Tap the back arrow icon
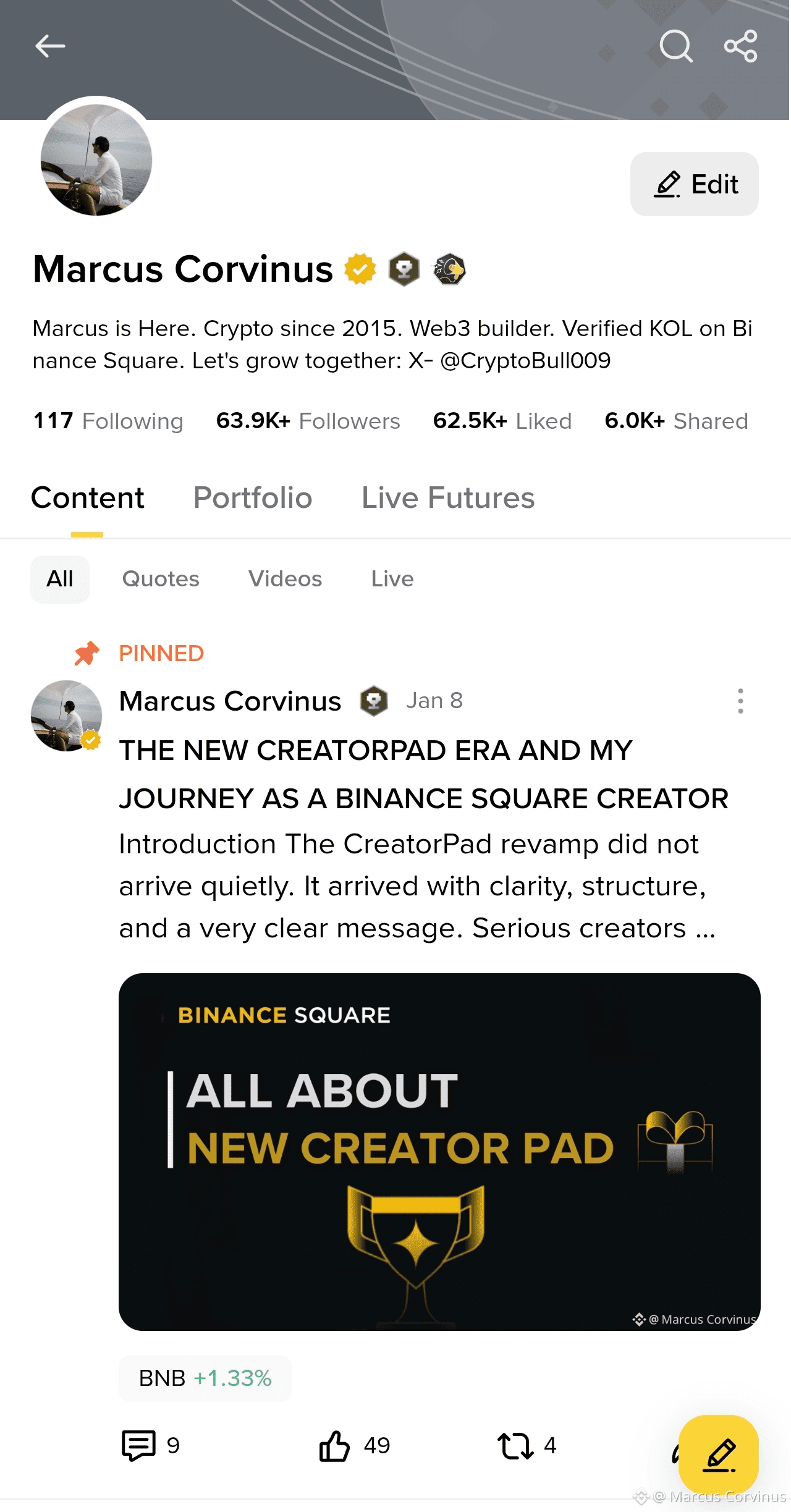This screenshot has height=1512, width=791. 50,46
